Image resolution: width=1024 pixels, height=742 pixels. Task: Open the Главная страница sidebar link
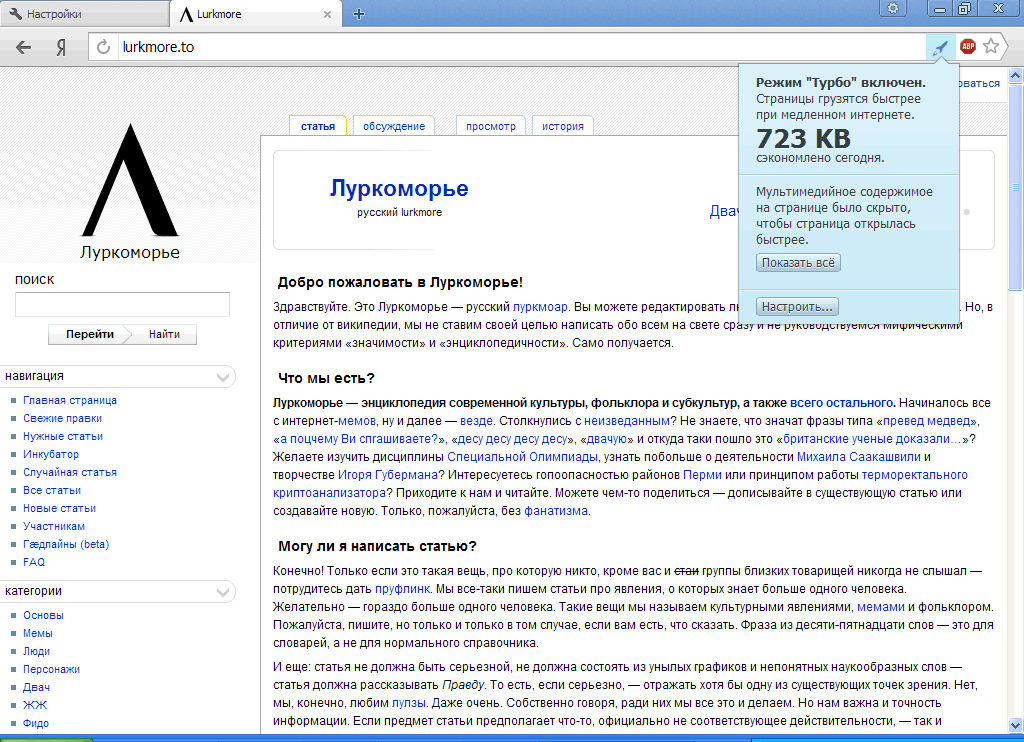(70, 400)
